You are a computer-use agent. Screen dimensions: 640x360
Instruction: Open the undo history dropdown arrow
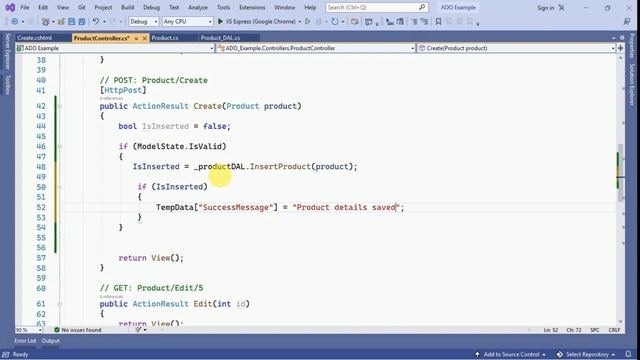pyautogui.click(x=104, y=22)
